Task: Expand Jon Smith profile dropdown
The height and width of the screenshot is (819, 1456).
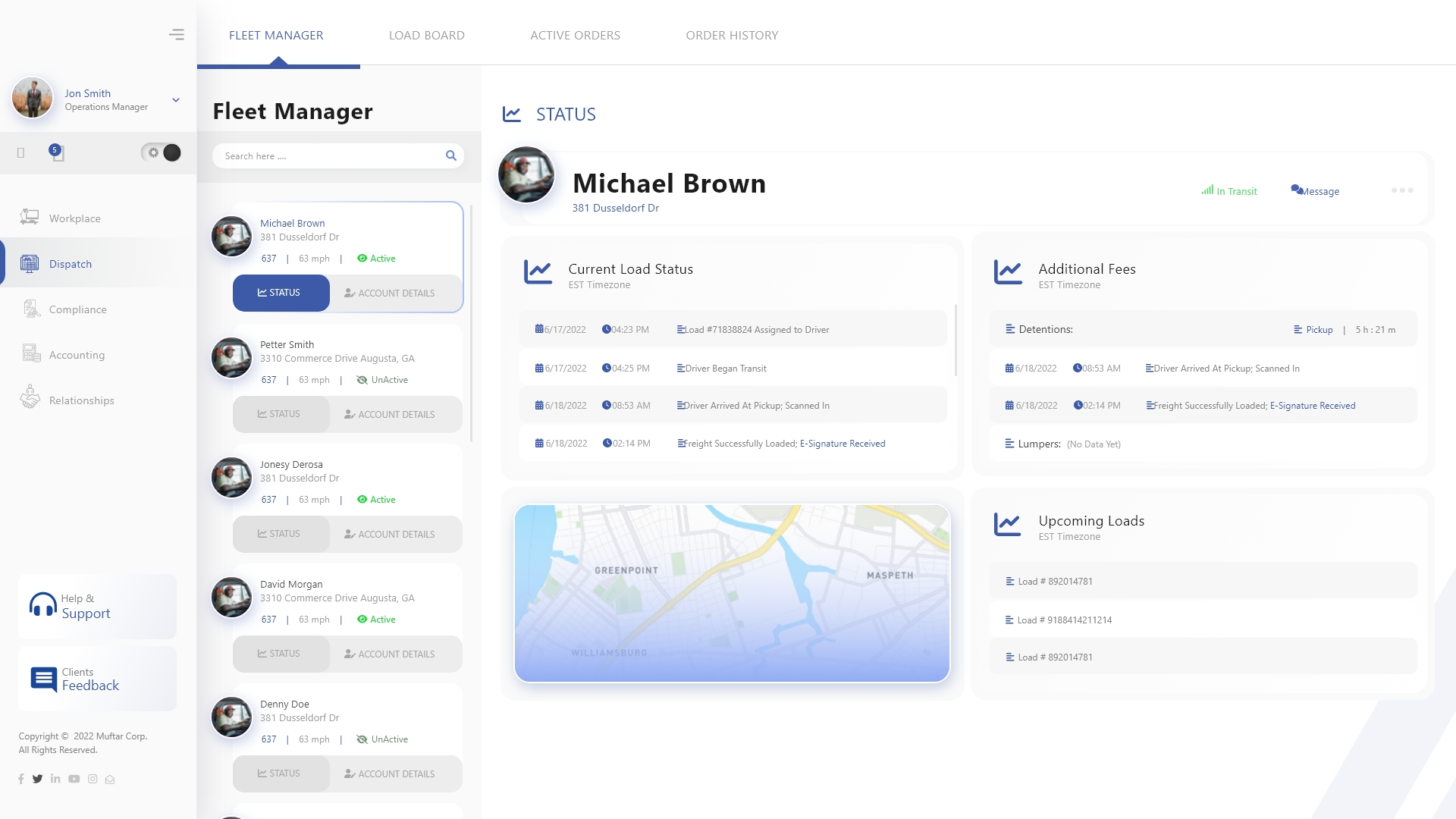Action: (x=176, y=100)
